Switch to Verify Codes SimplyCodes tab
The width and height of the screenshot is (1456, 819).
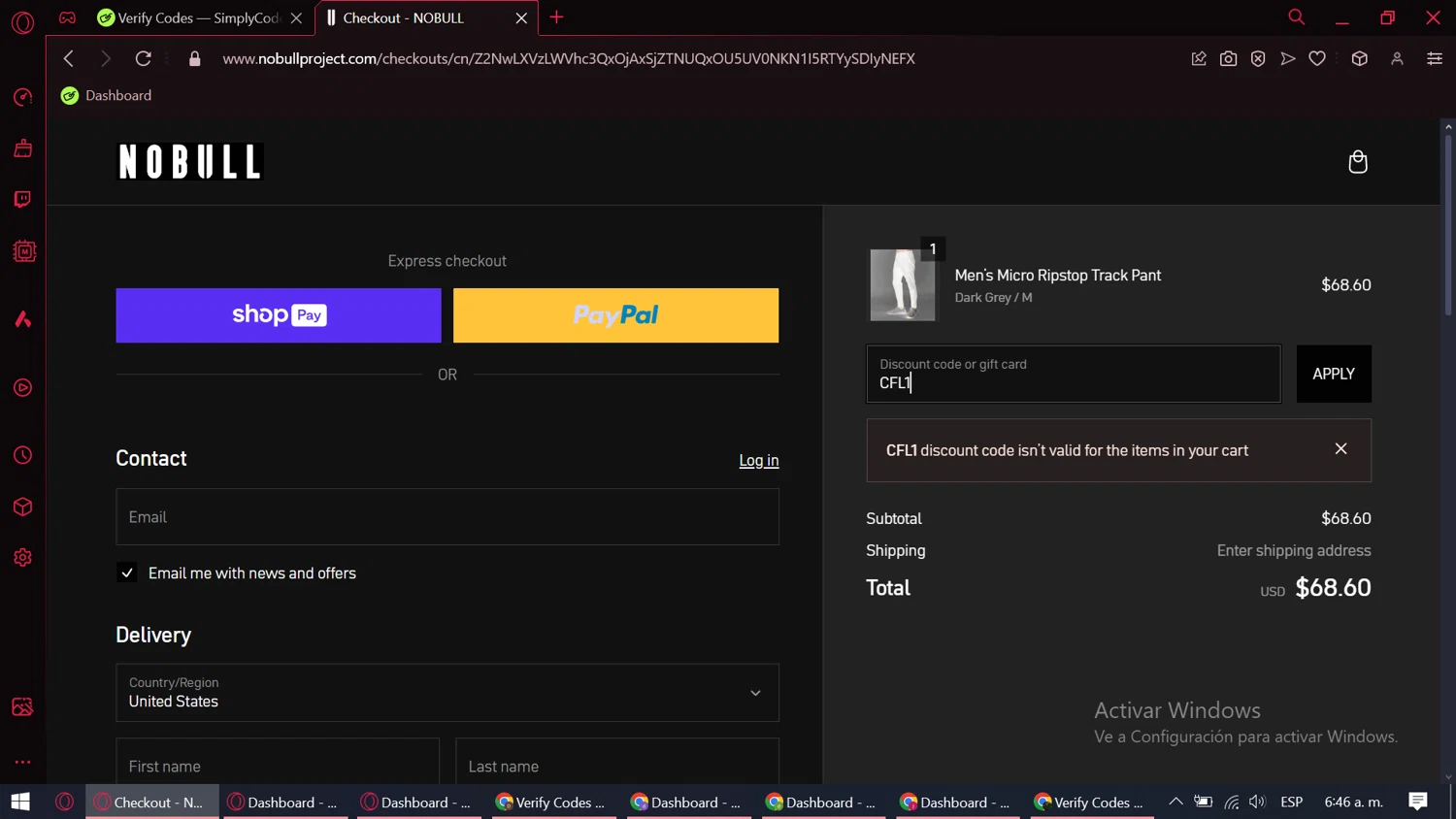point(199,17)
